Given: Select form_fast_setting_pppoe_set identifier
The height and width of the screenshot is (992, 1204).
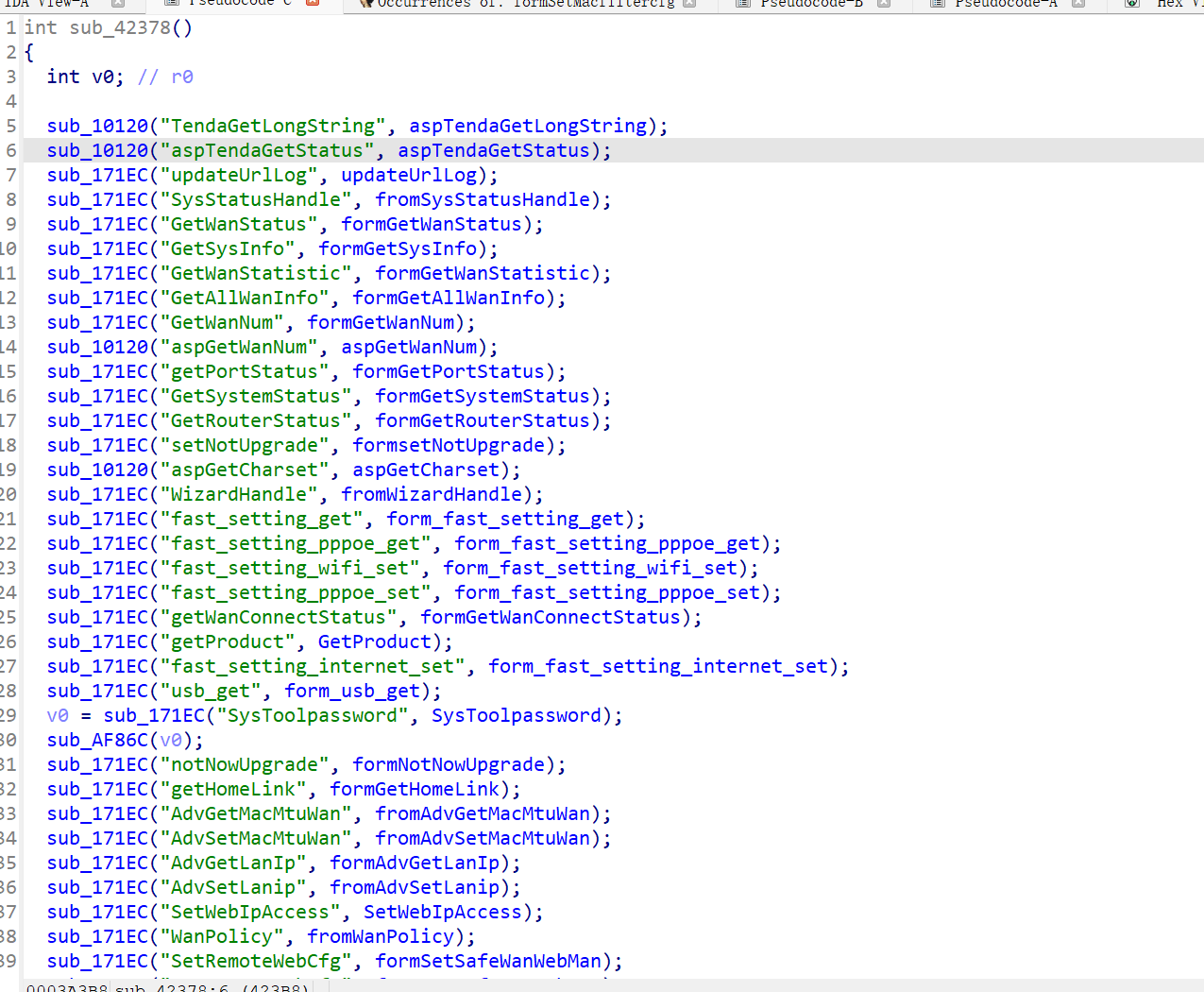Looking at the screenshot, I should [x=607, y=592].
